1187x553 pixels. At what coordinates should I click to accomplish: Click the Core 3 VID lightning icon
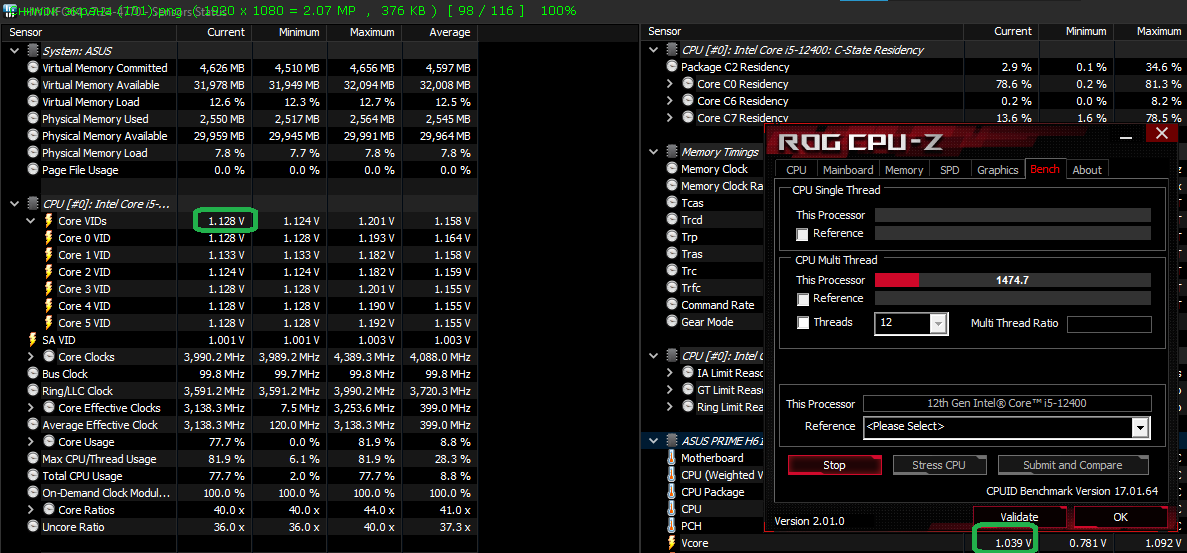tap(49, 289)
